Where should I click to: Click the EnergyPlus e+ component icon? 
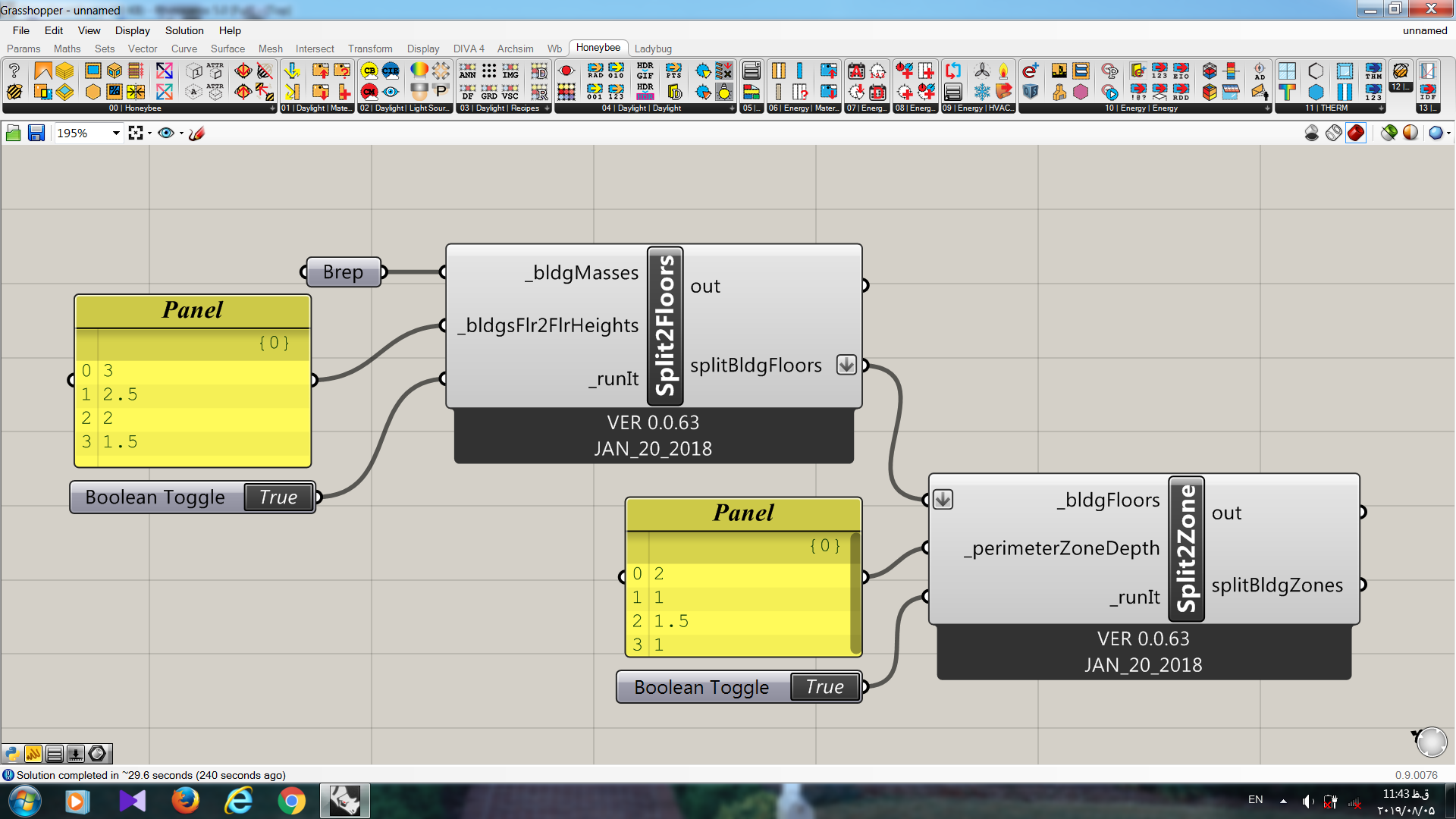(x=1030, y=71)
